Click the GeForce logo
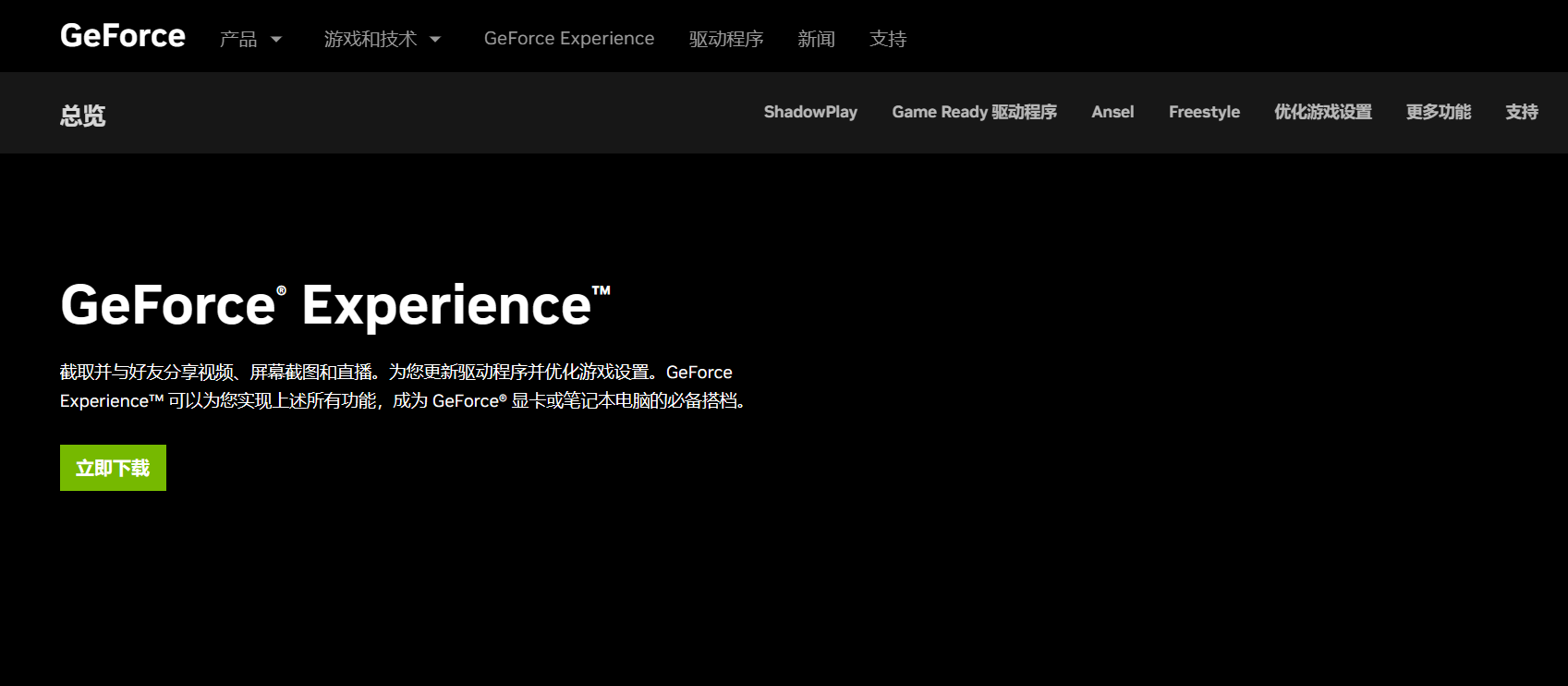 [x=123, y=36]
